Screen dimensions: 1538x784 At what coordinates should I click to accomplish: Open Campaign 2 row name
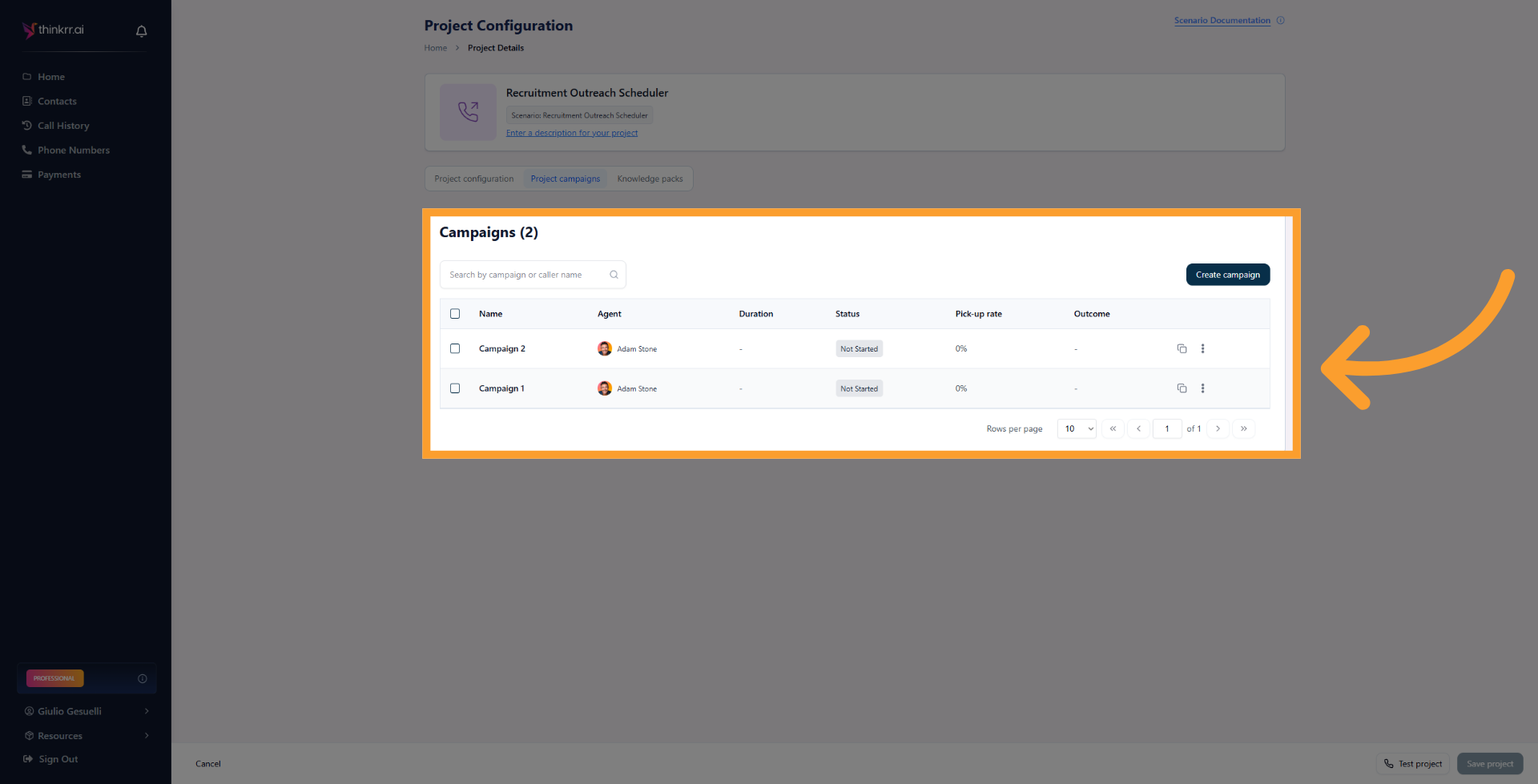(502, 349)
